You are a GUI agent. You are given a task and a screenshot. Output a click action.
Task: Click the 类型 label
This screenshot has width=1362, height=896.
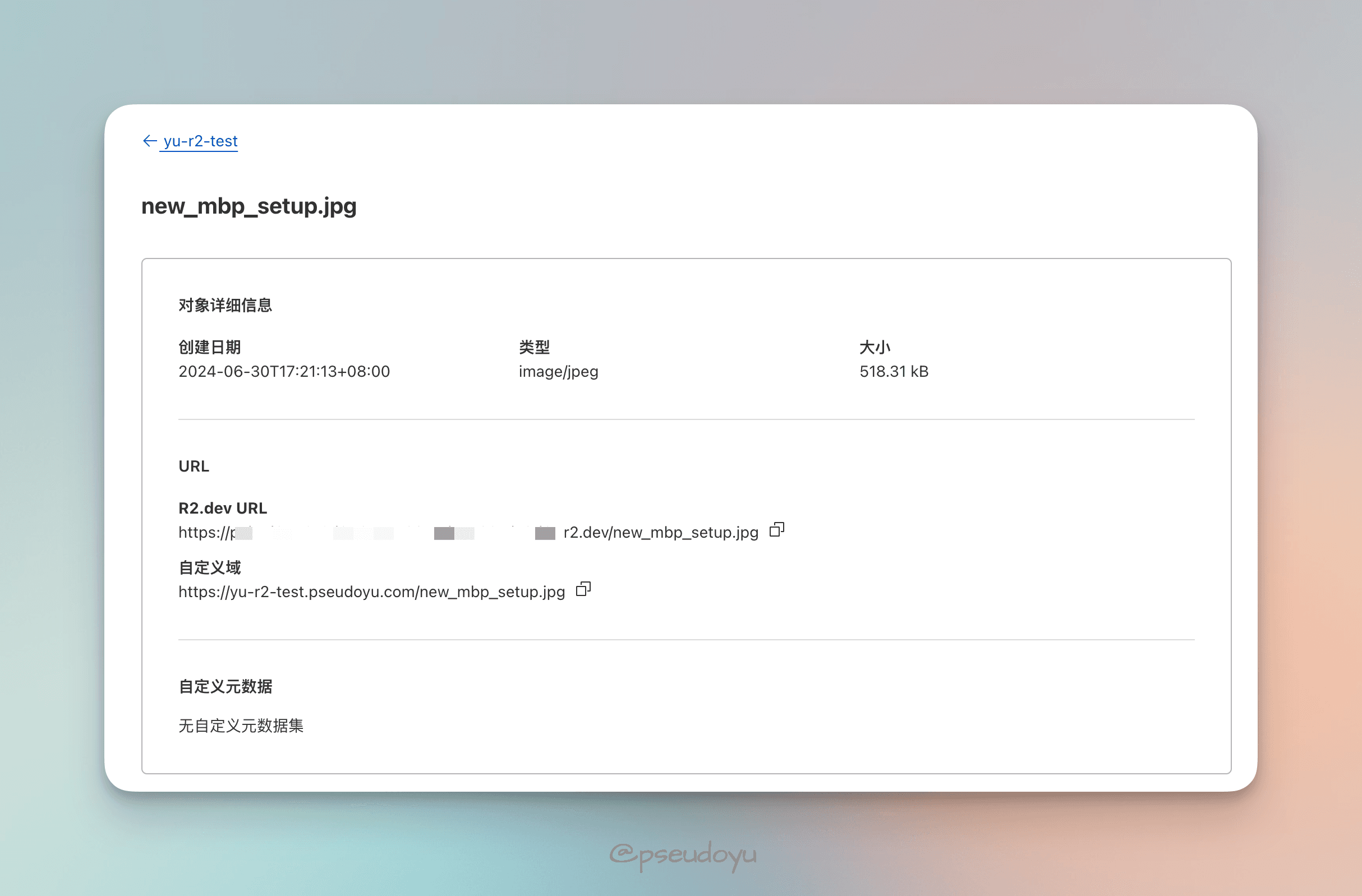[x=534, y=347]
